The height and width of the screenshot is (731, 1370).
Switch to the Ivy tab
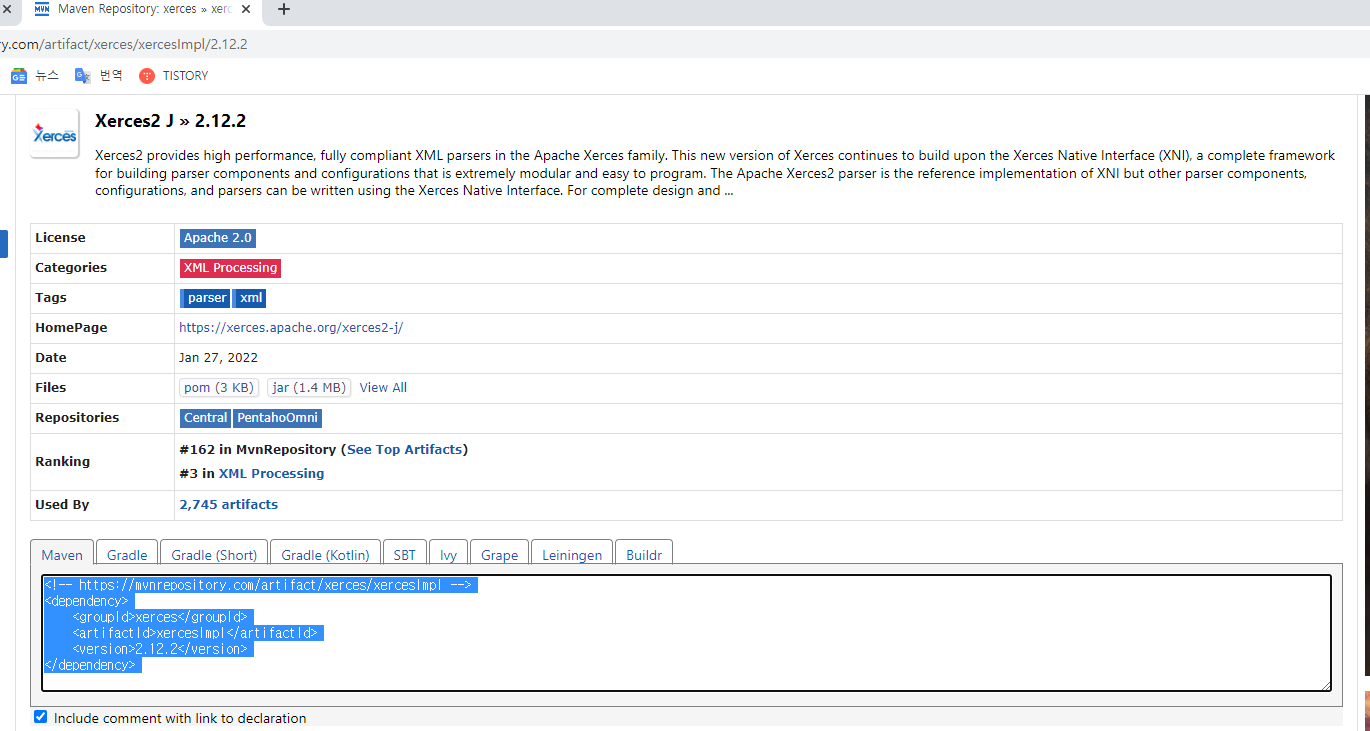coord(448,555)
